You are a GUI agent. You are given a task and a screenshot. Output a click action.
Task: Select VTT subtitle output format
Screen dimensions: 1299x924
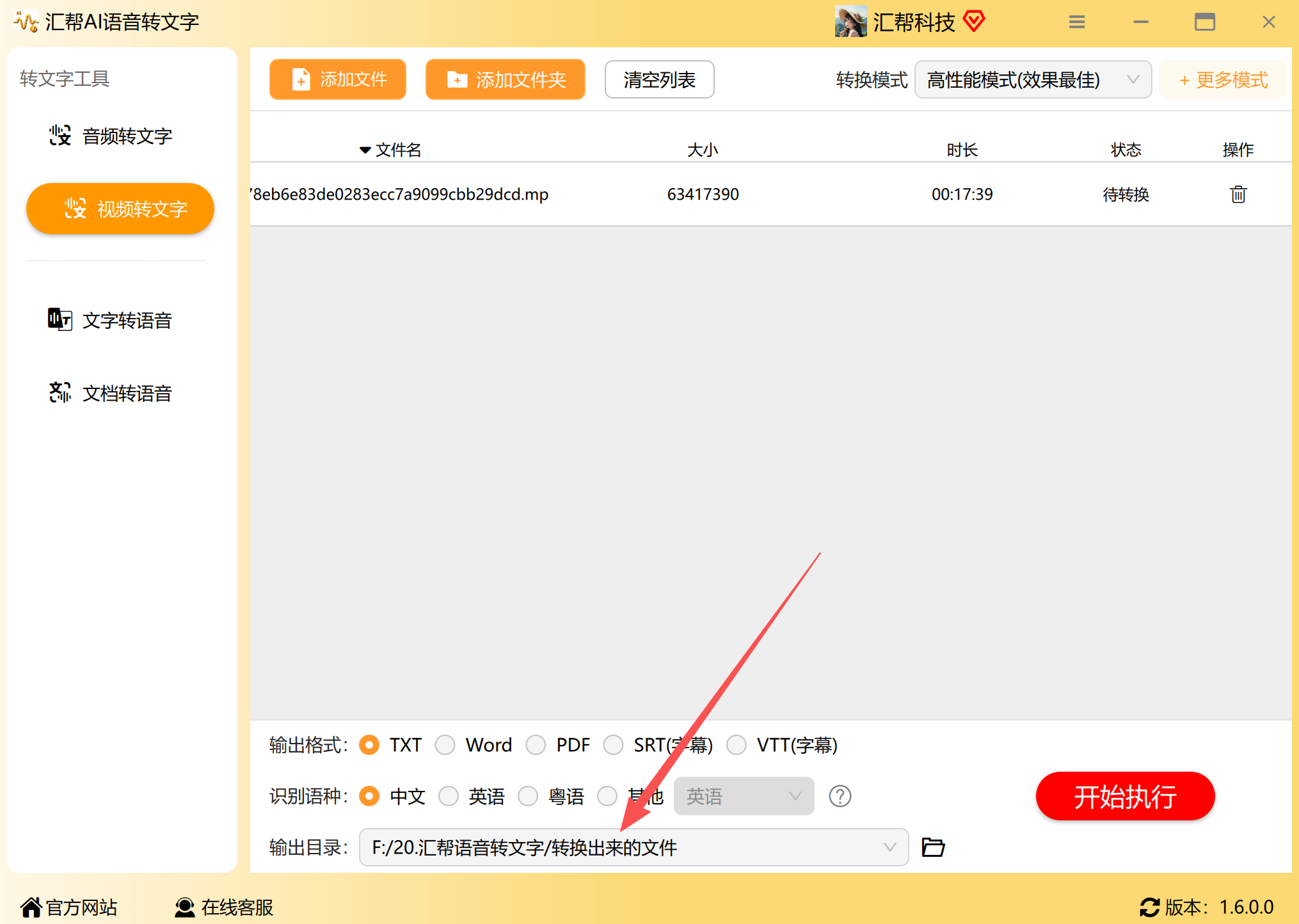point(736,745)
